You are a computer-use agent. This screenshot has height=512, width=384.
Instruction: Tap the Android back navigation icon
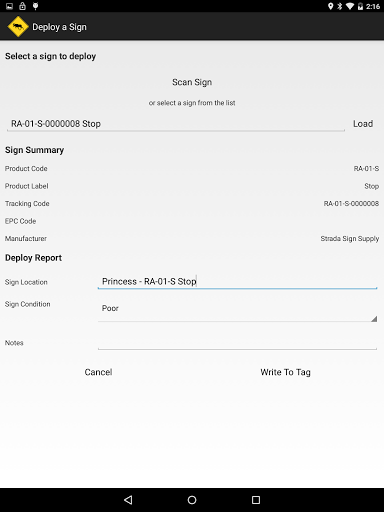128,500
